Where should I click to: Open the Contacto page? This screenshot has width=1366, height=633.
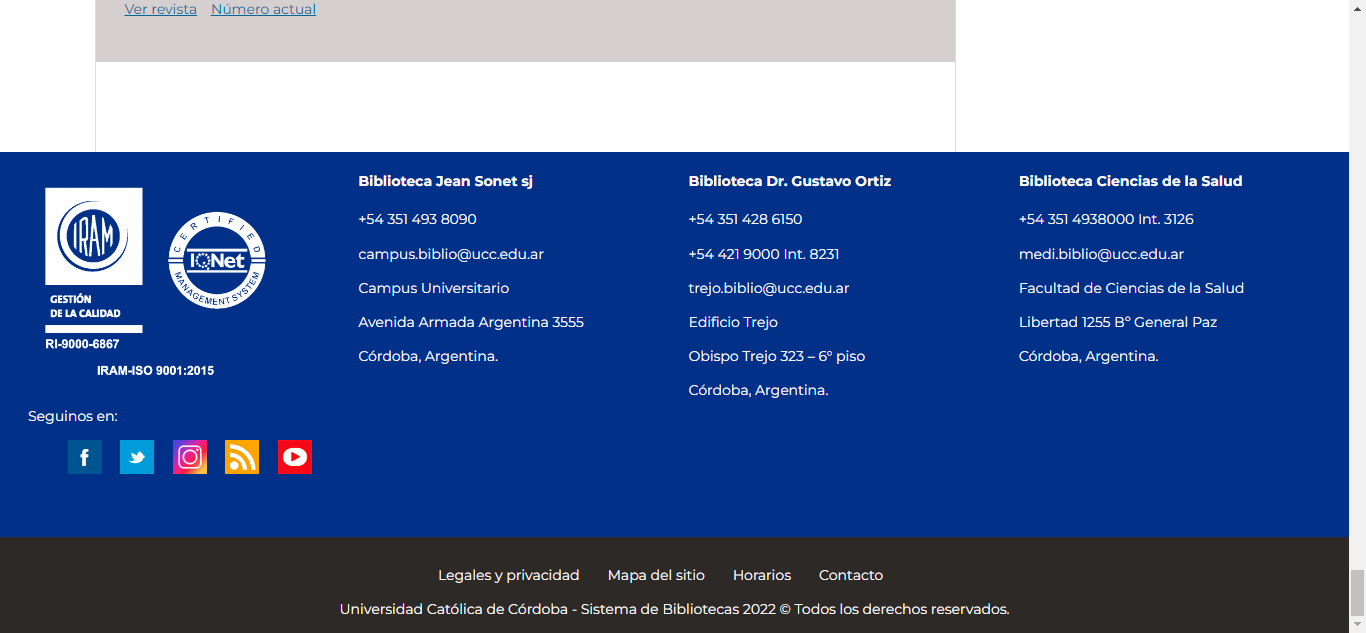[x=850, y=575]
